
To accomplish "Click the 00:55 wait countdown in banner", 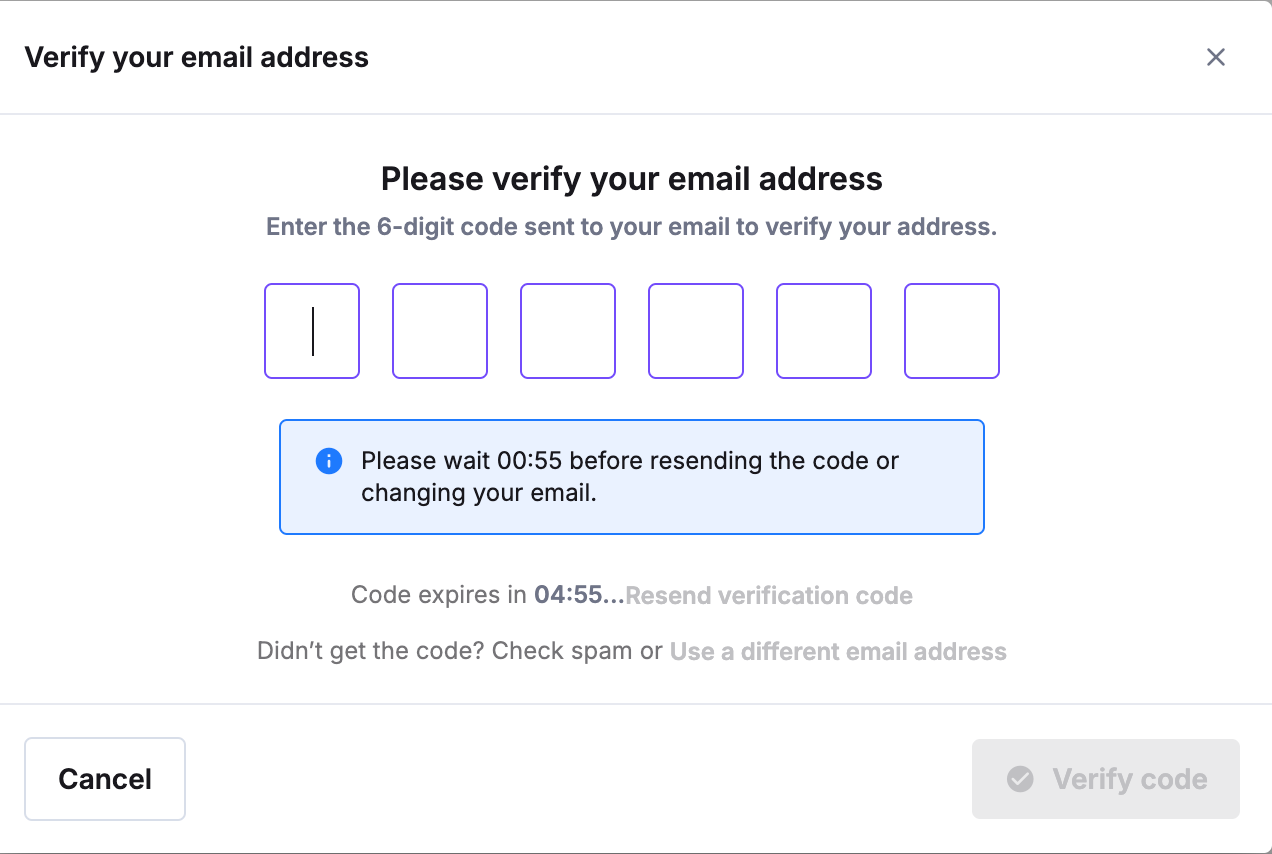I will pos(530,461).
